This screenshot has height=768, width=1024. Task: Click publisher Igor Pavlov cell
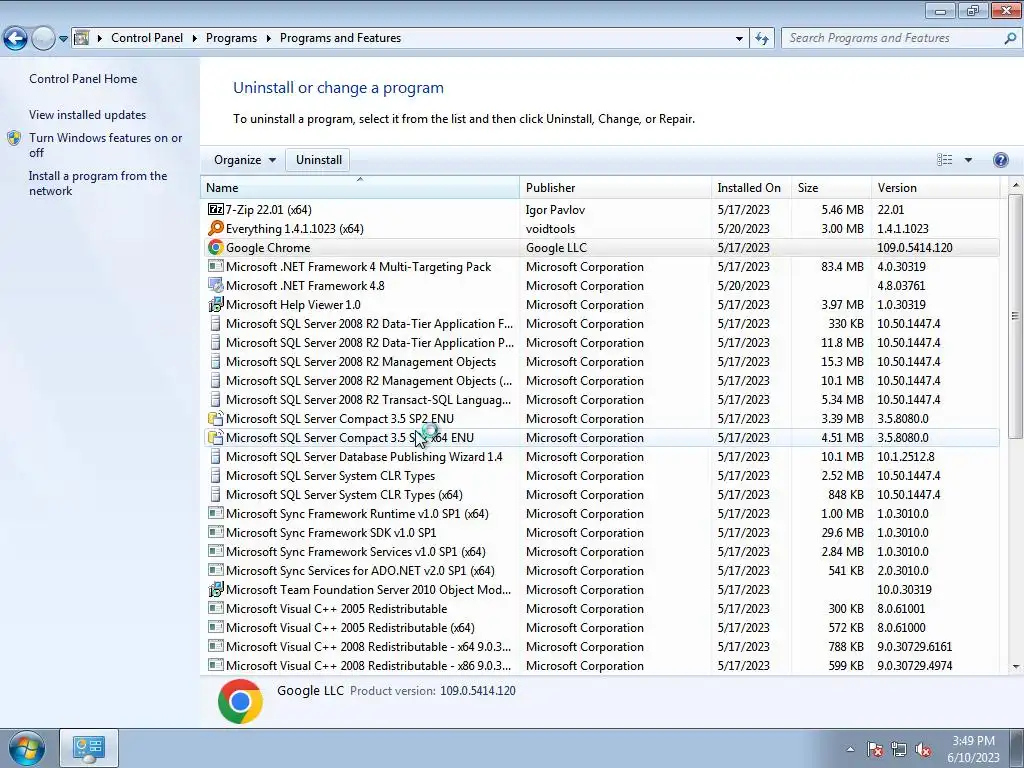tap(555, 210)
